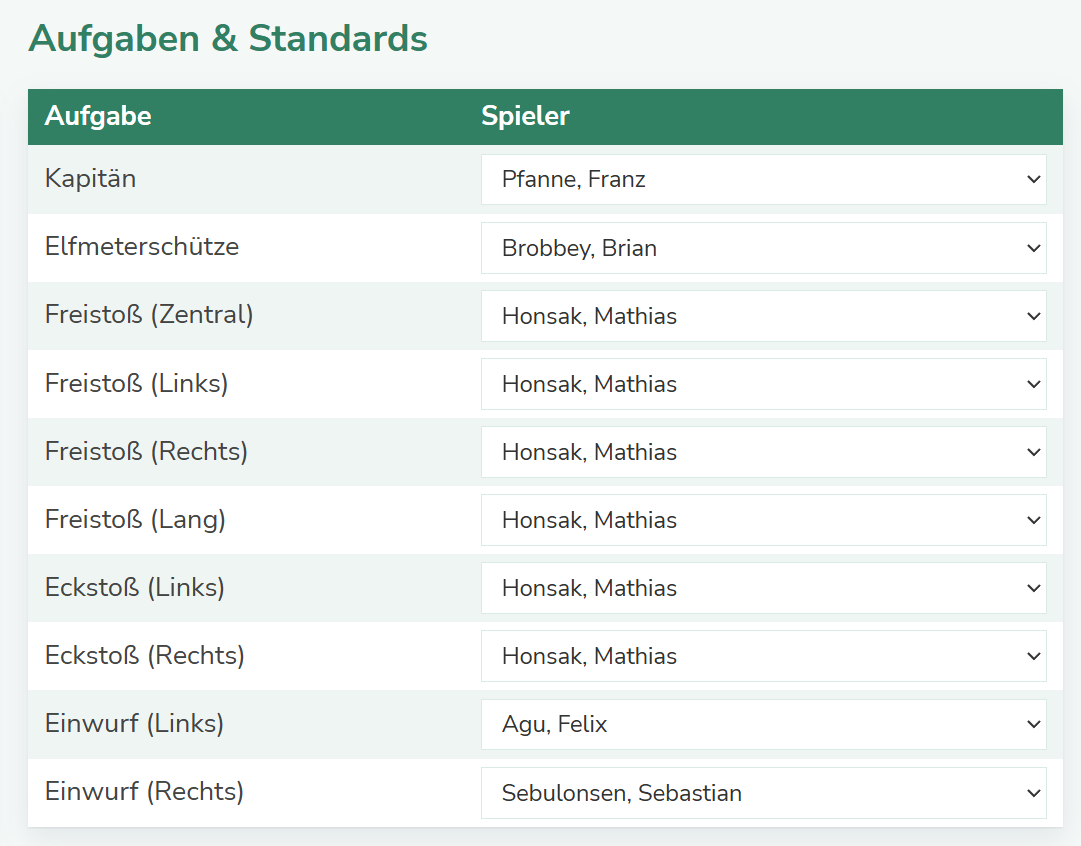Open the Einwurf (Rechts) dropdown showing Sebulonsen
Image resolution: width=1081 pixels, height=846 pixels.
763,793
